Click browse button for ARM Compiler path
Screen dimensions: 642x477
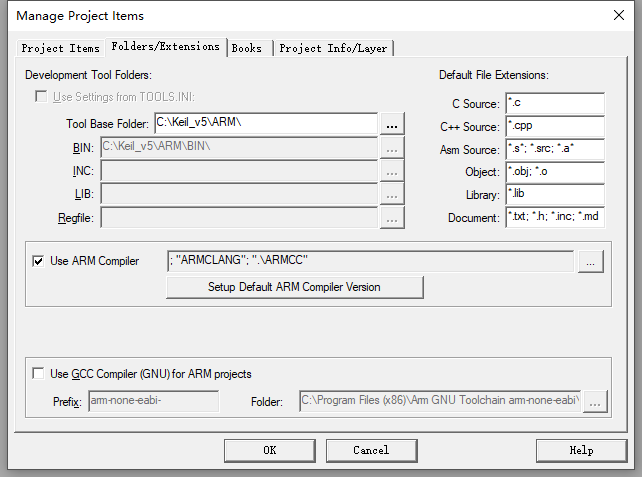[592, 261]
